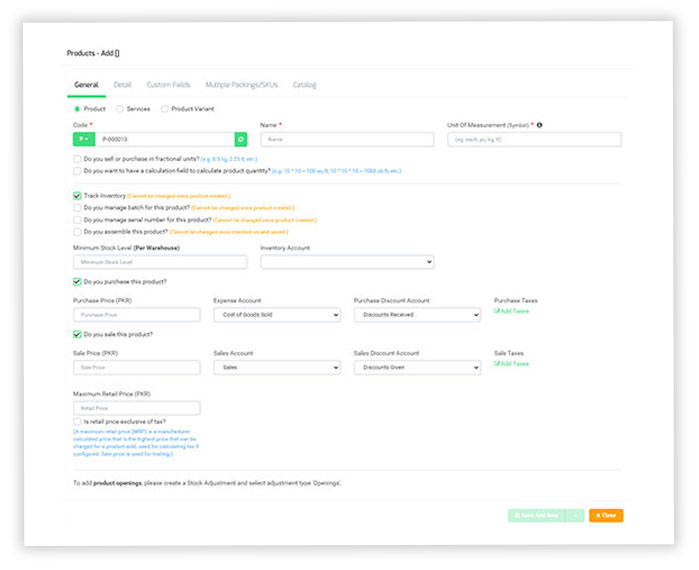This screenshot has width=699, height=570.
Task: Select the Services radio button
Action: [120, 109]
